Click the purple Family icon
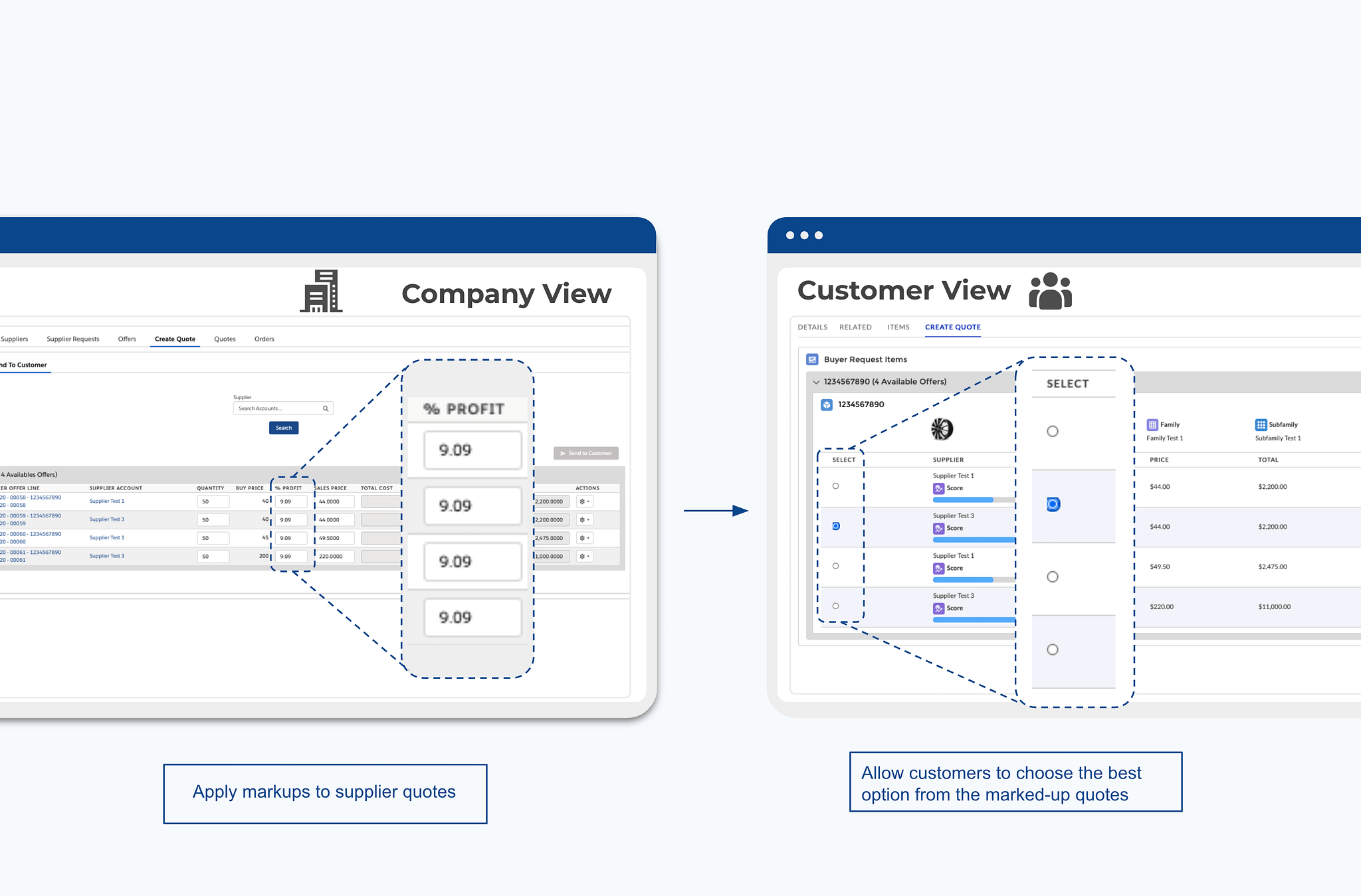The width and height of the screenshot is (1361, 896). click(1152, 424)
